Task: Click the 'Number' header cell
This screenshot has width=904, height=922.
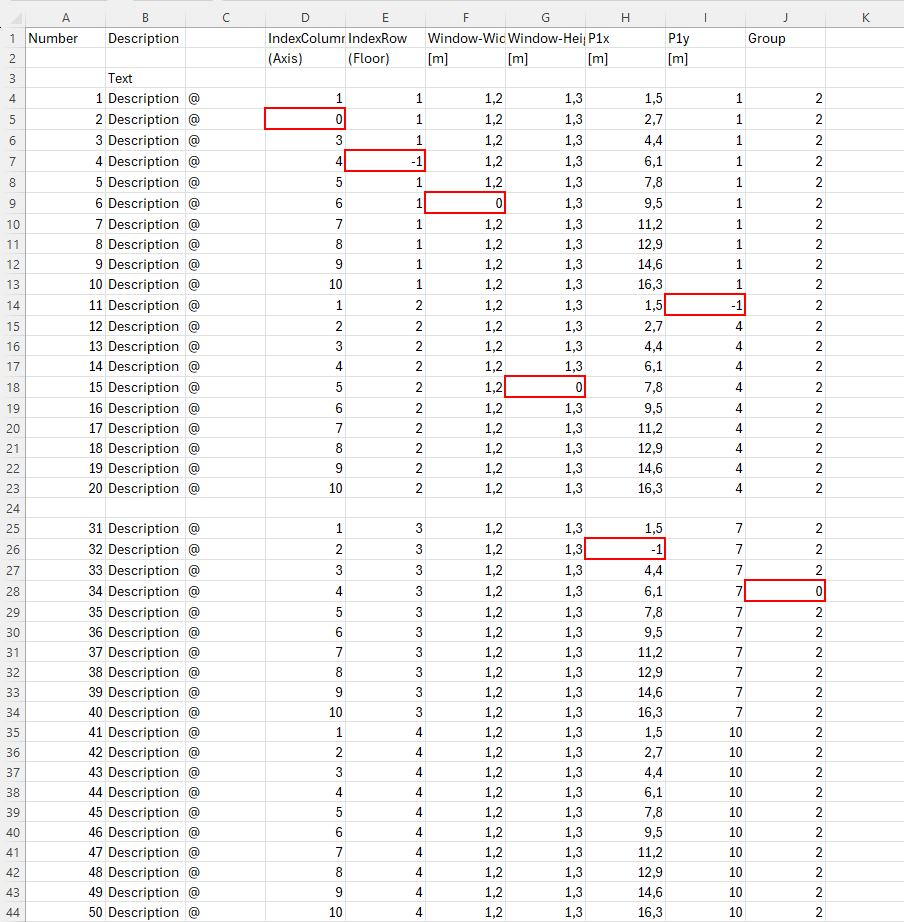Action: [65, 38]
